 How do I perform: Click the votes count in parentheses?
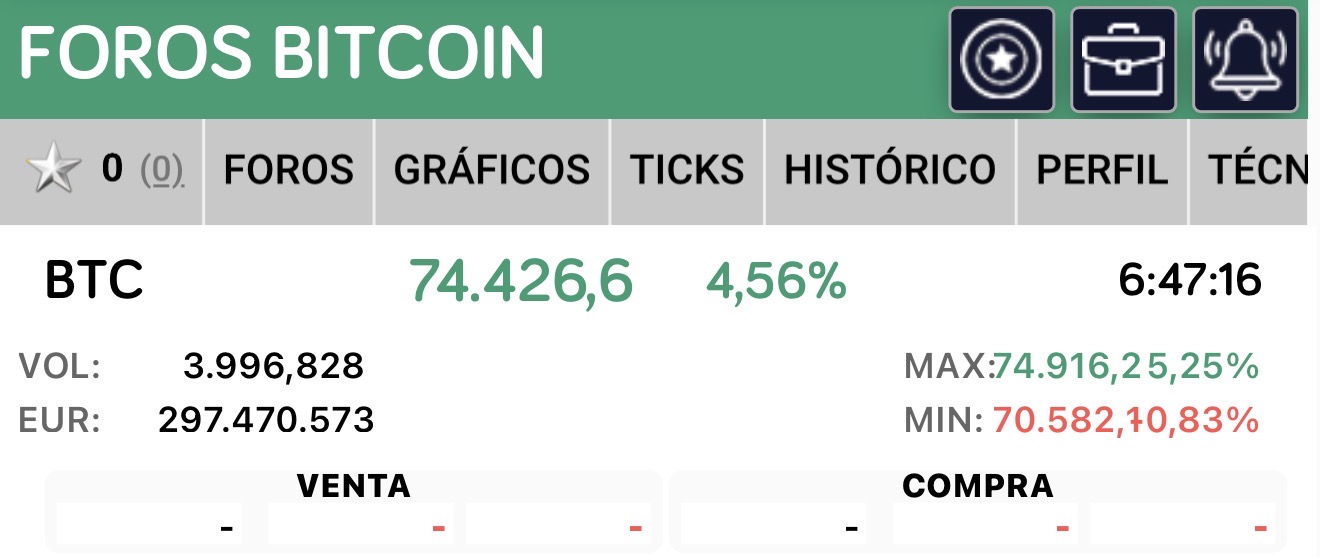[x=161, y=171]
